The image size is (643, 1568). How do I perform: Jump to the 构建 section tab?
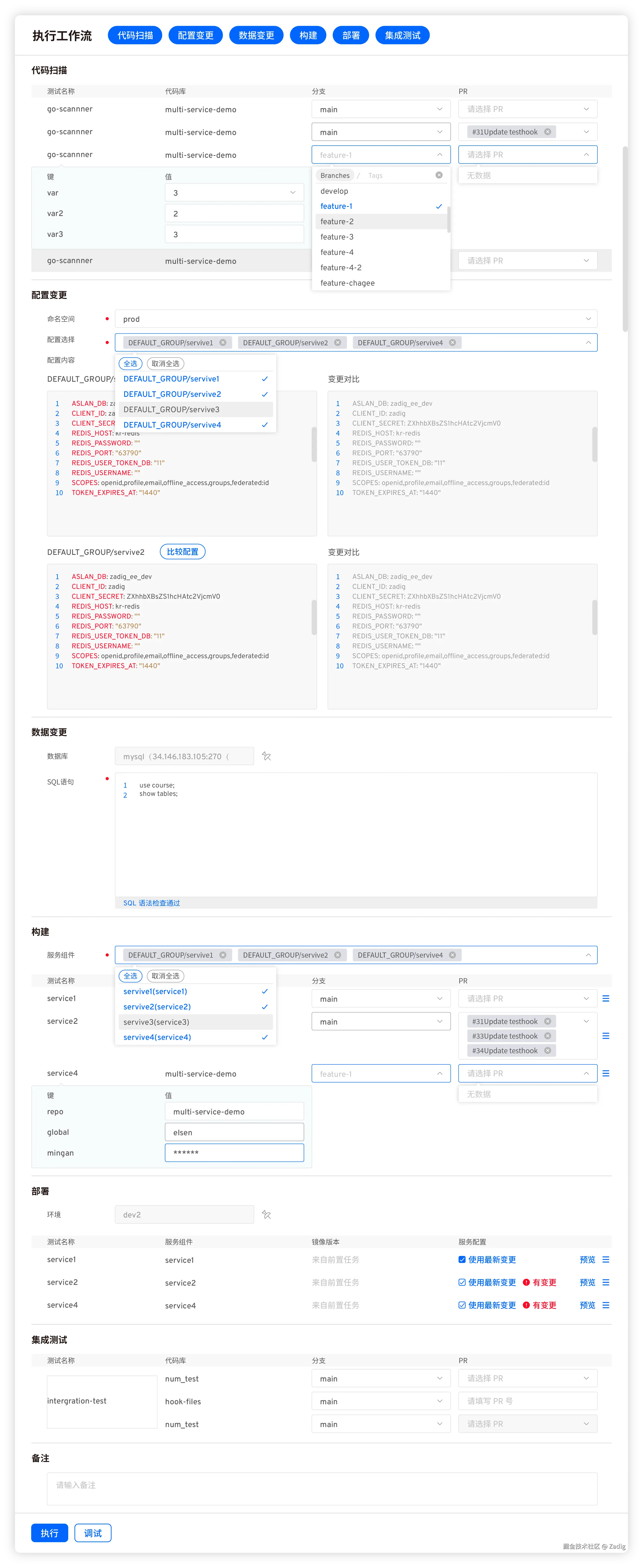(x=308, y=35)
